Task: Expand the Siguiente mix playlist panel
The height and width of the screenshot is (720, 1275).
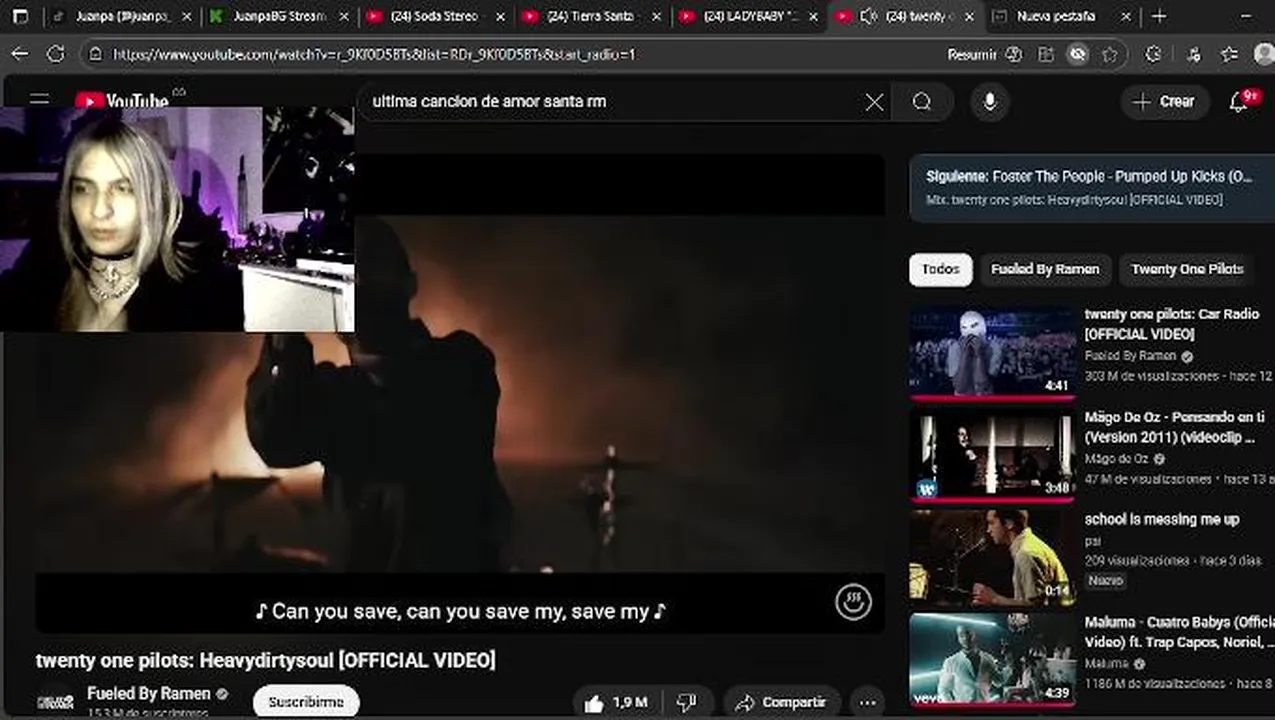Action: (1092, 187)
